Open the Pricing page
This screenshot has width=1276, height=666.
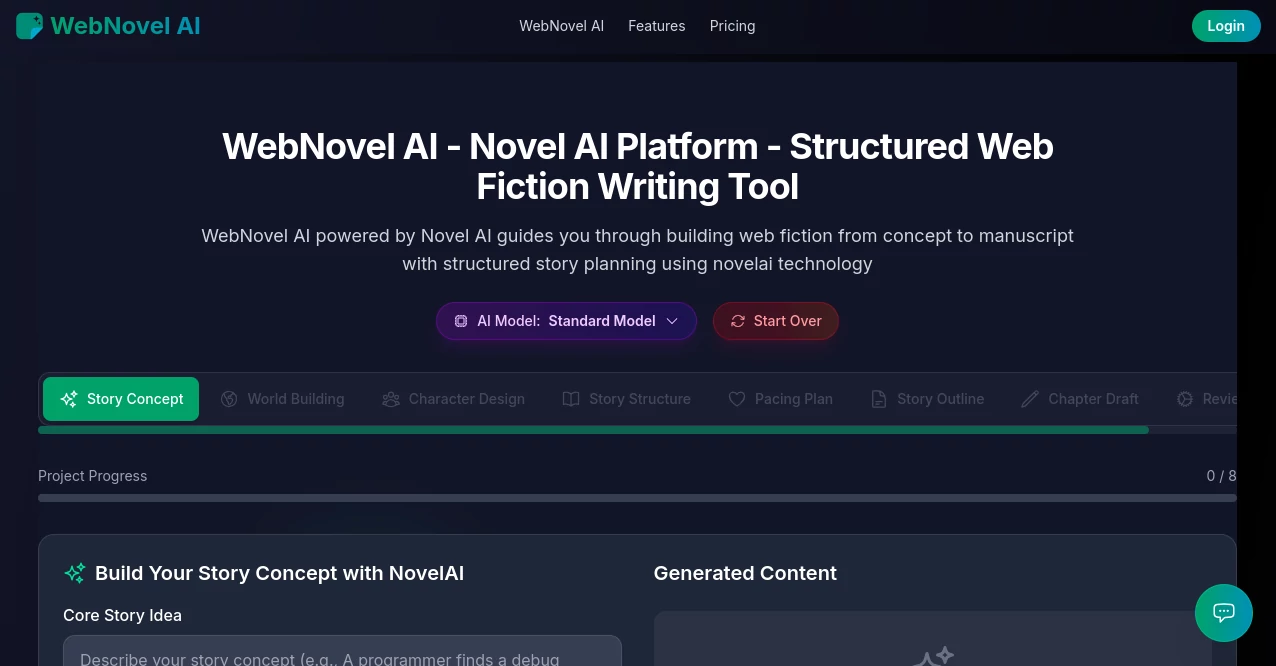[x=732, y=25]
